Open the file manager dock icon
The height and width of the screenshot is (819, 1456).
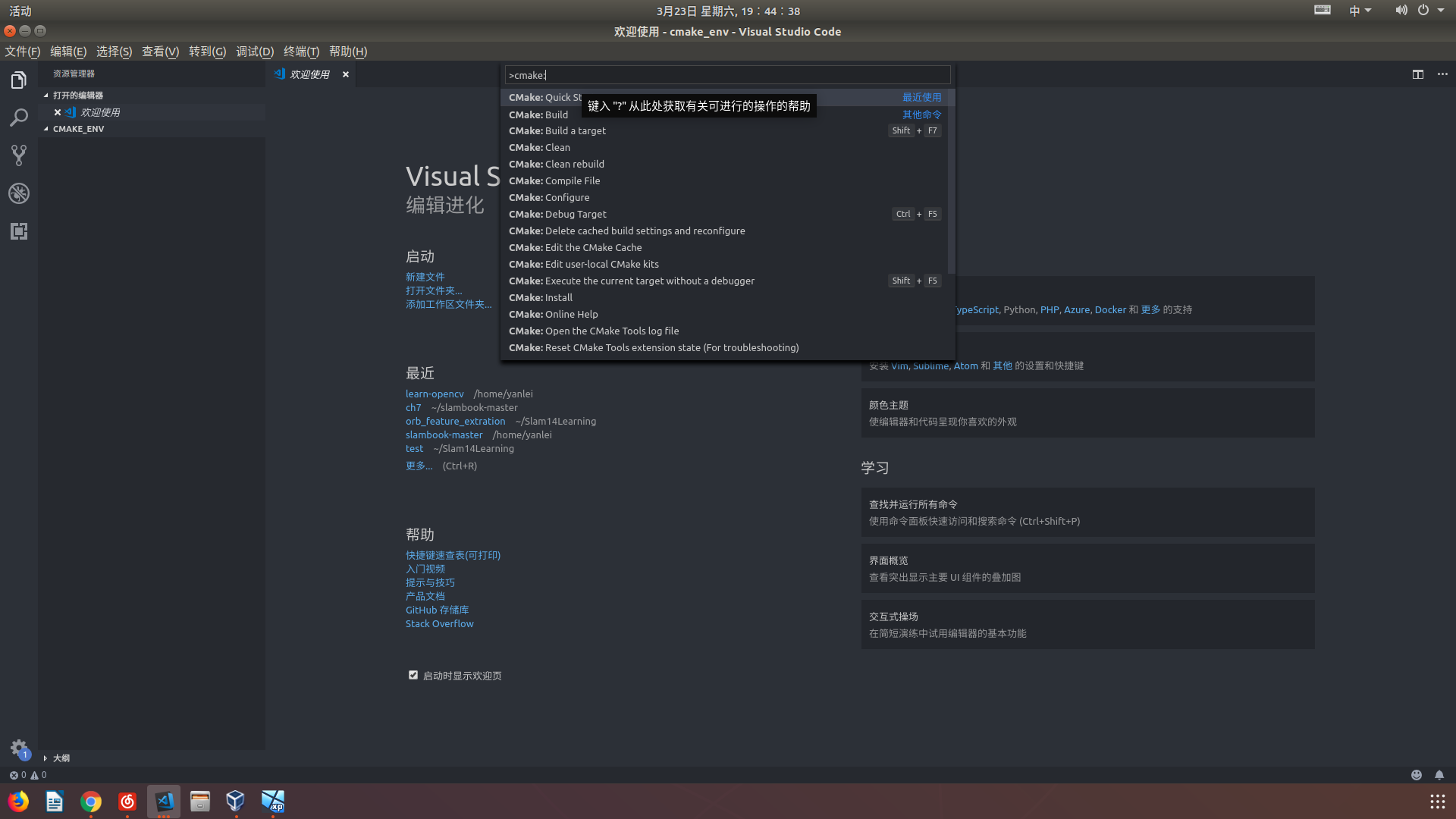200,802
